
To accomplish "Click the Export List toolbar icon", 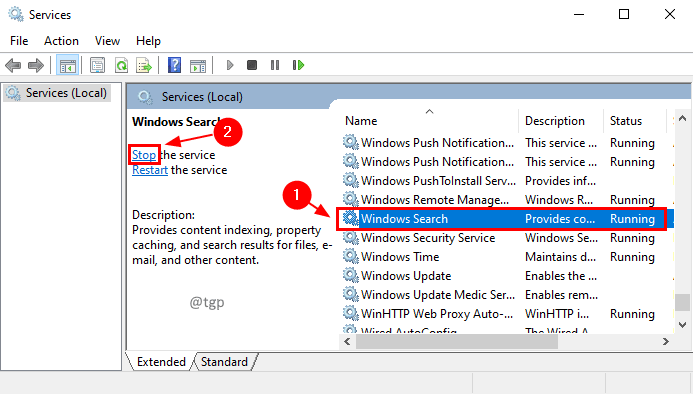I will (144, 65).
